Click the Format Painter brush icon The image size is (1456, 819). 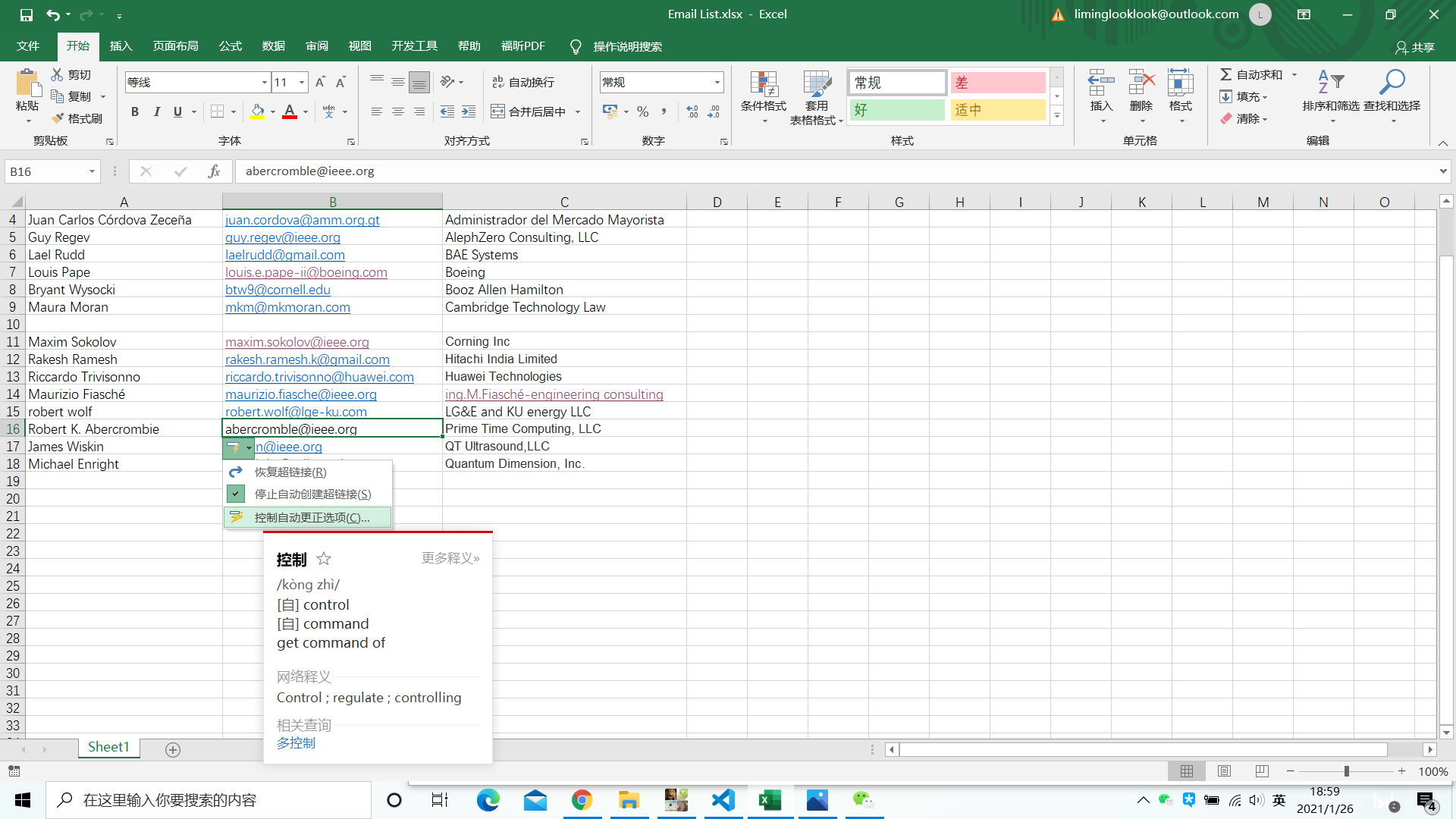click(58, 118)
